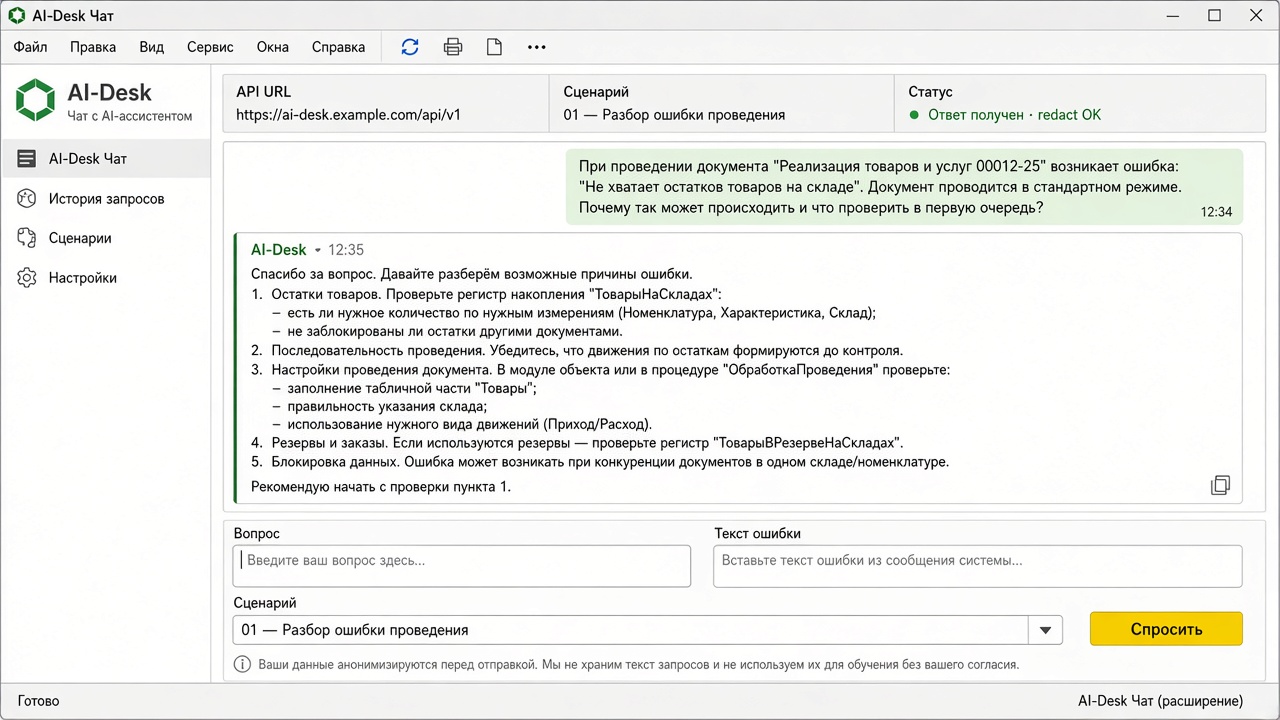Click the app icon in the title bar
Screen dimensions: 1280x720
coord(16,15)
